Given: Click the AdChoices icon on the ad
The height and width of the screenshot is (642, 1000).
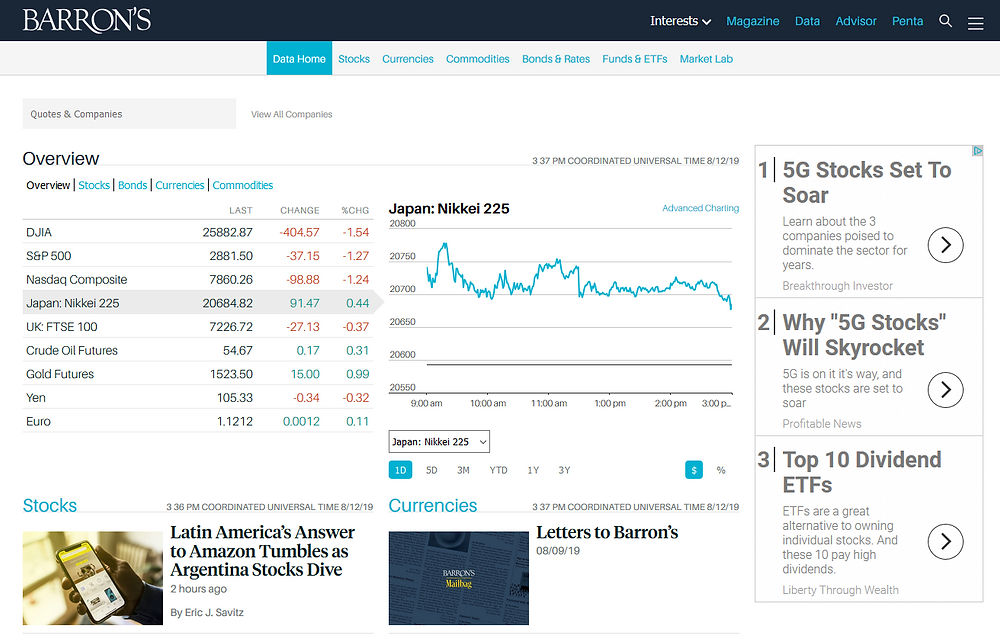Looking at the screenshot, I should click(x=977, y=151).
